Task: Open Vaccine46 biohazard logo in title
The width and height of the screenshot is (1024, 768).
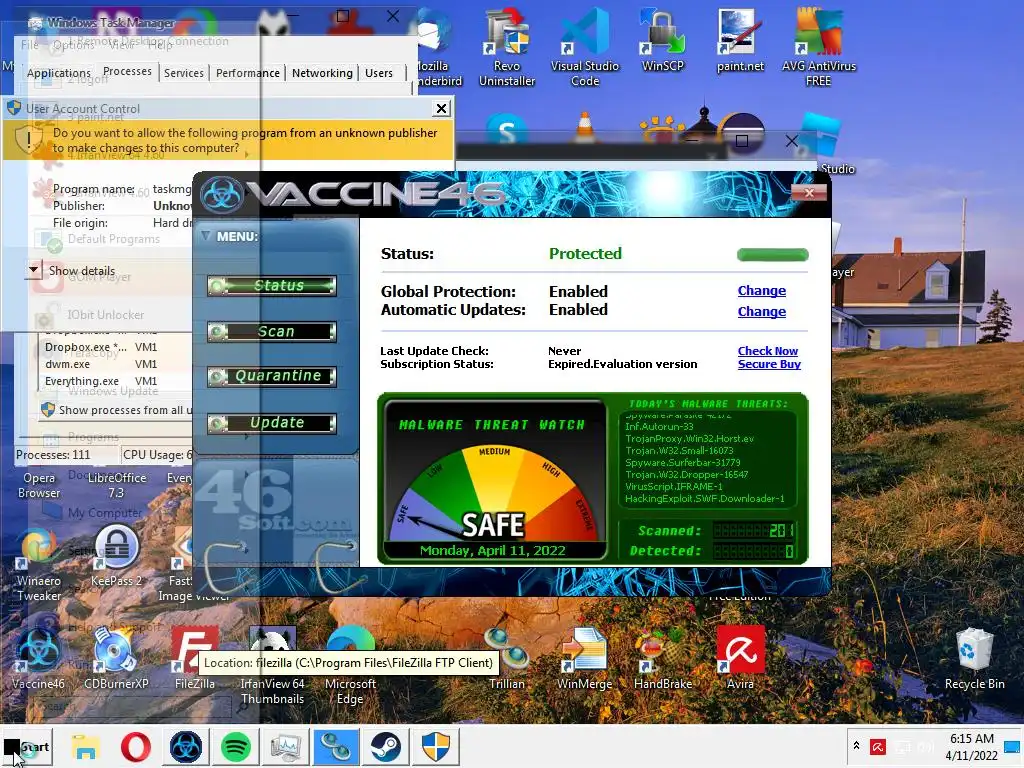Action: (x=221, y=195)
